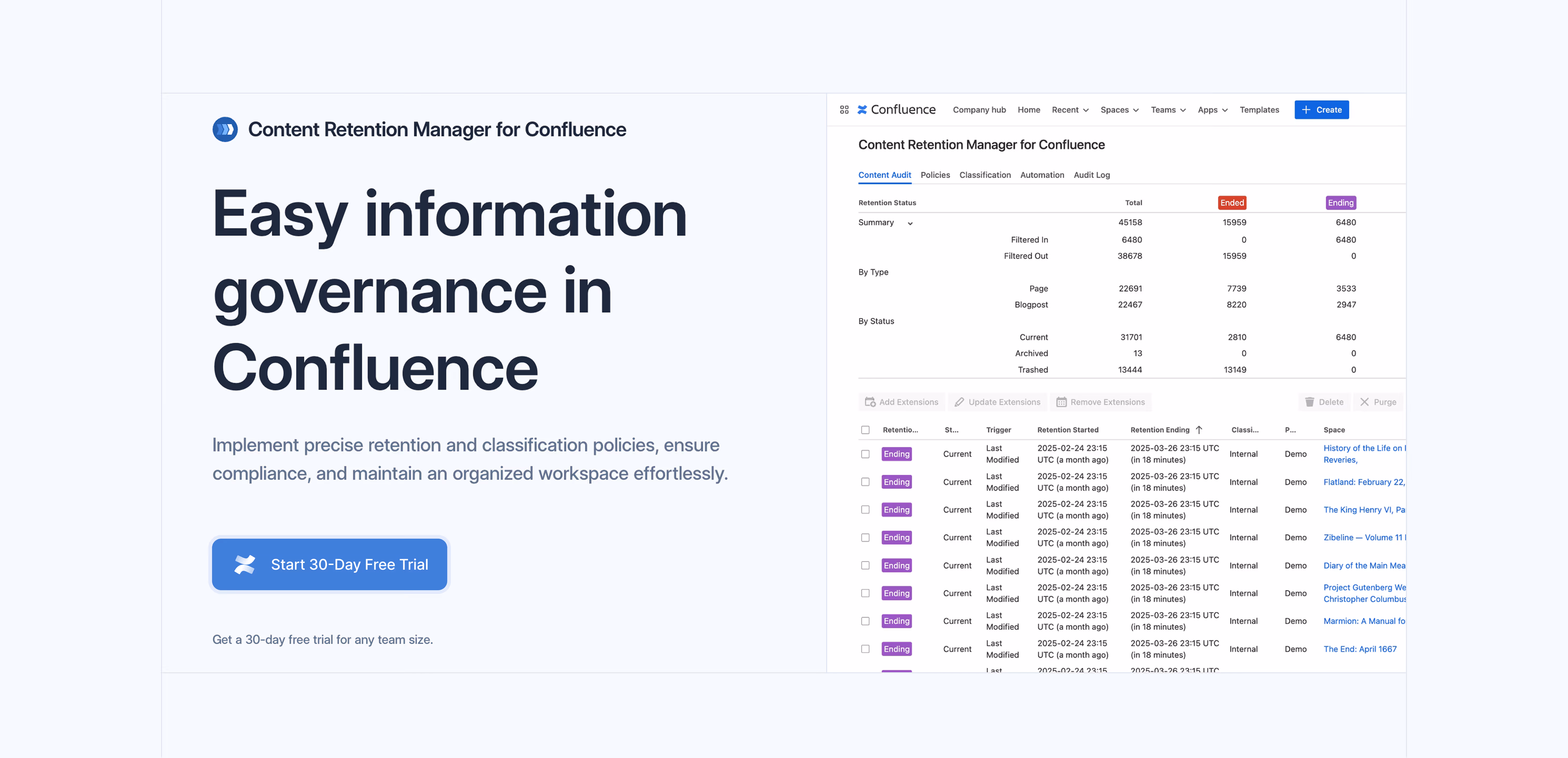Click the Confluence icon on free trial button
The image size is (1568, 758).
(245, 564)
